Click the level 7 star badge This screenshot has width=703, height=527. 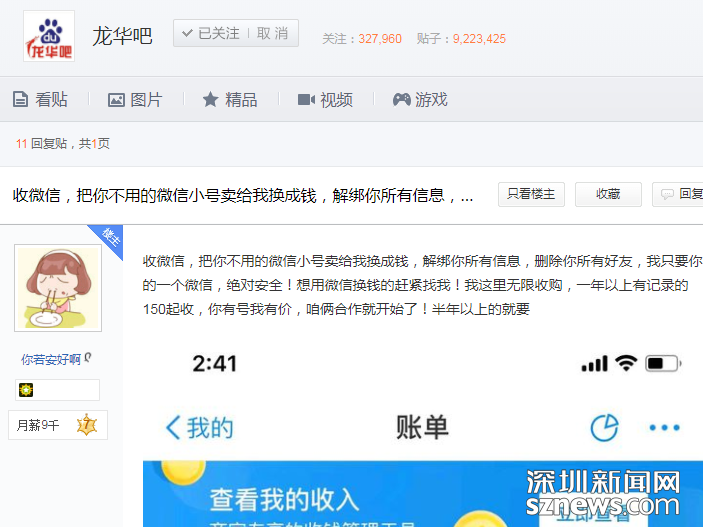pyautogui.click(x=86, y=424)
